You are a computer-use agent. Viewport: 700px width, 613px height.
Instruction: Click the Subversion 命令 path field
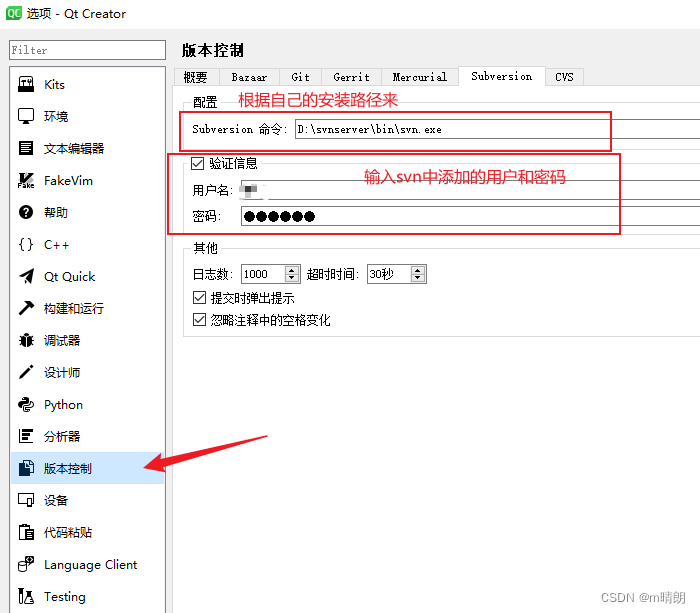[x=497, y=129]
